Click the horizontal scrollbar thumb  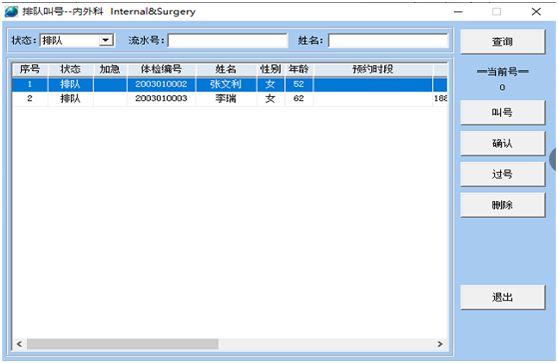[x=123, y=344]
